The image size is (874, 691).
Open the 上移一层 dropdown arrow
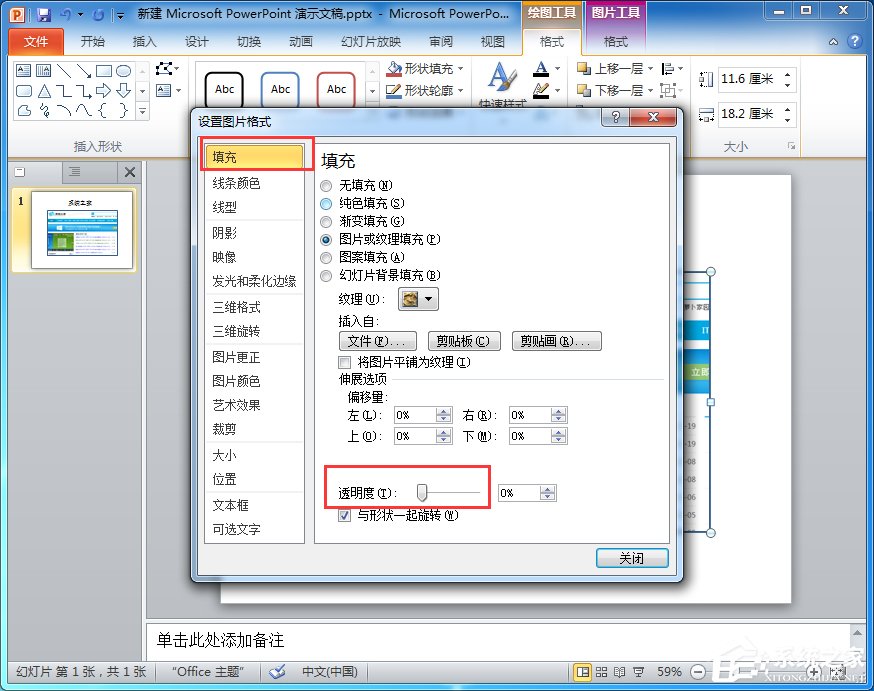(649, 68)
